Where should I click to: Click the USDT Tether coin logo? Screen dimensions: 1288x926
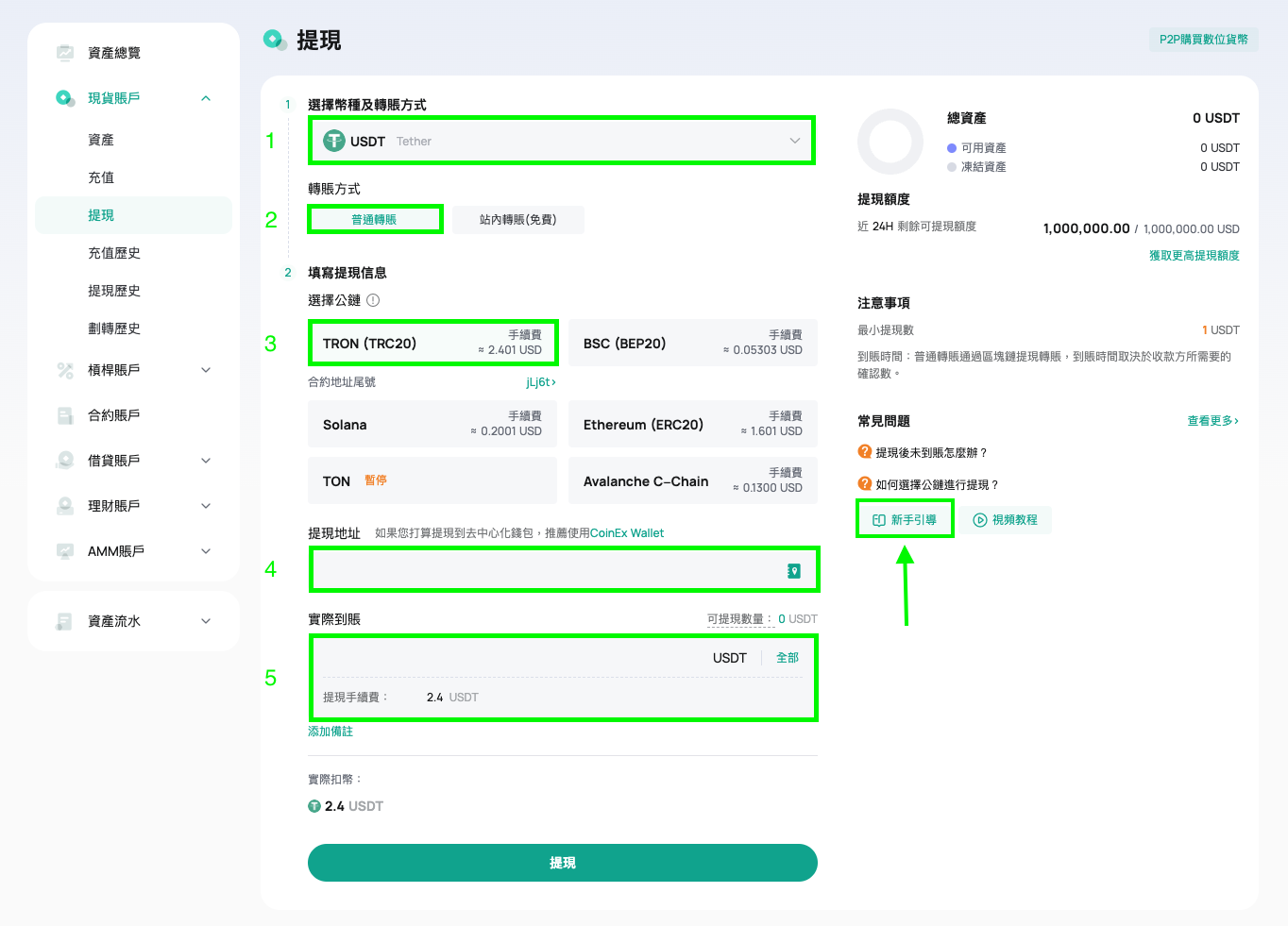pos(334,141)
